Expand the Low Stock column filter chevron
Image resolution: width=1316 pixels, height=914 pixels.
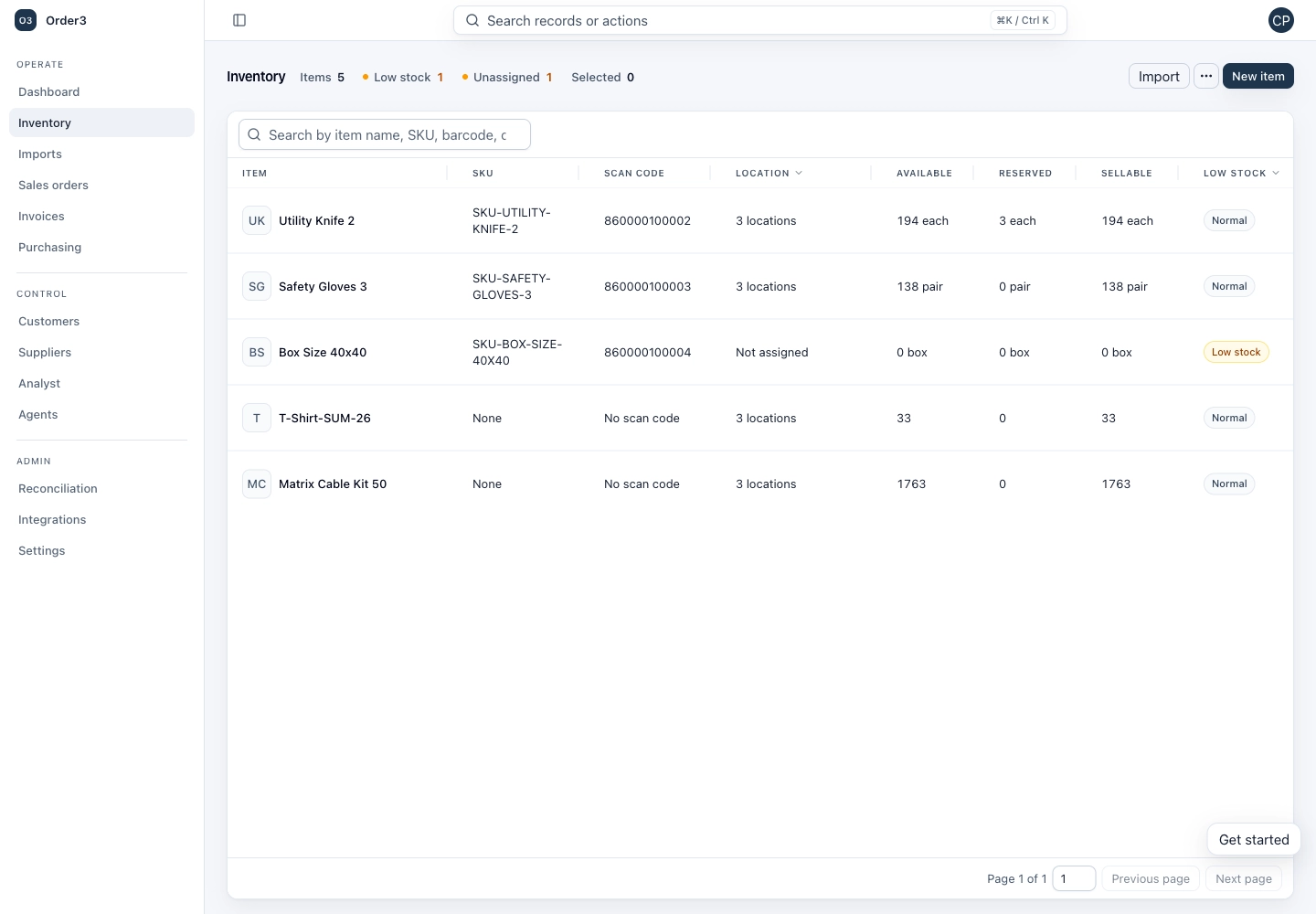pyautogui.click(x=1276, y=173)
